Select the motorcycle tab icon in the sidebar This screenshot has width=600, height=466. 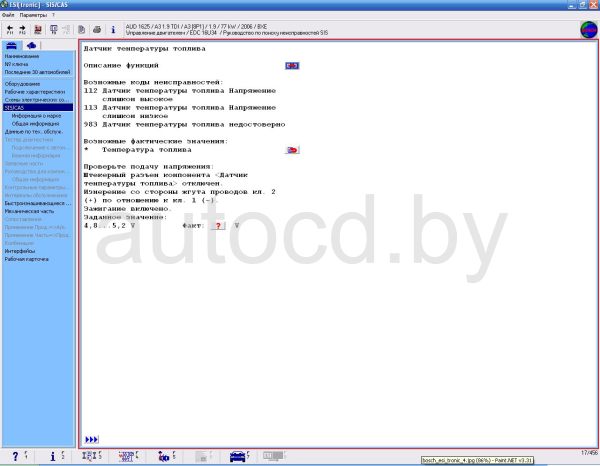pos(31,46)
